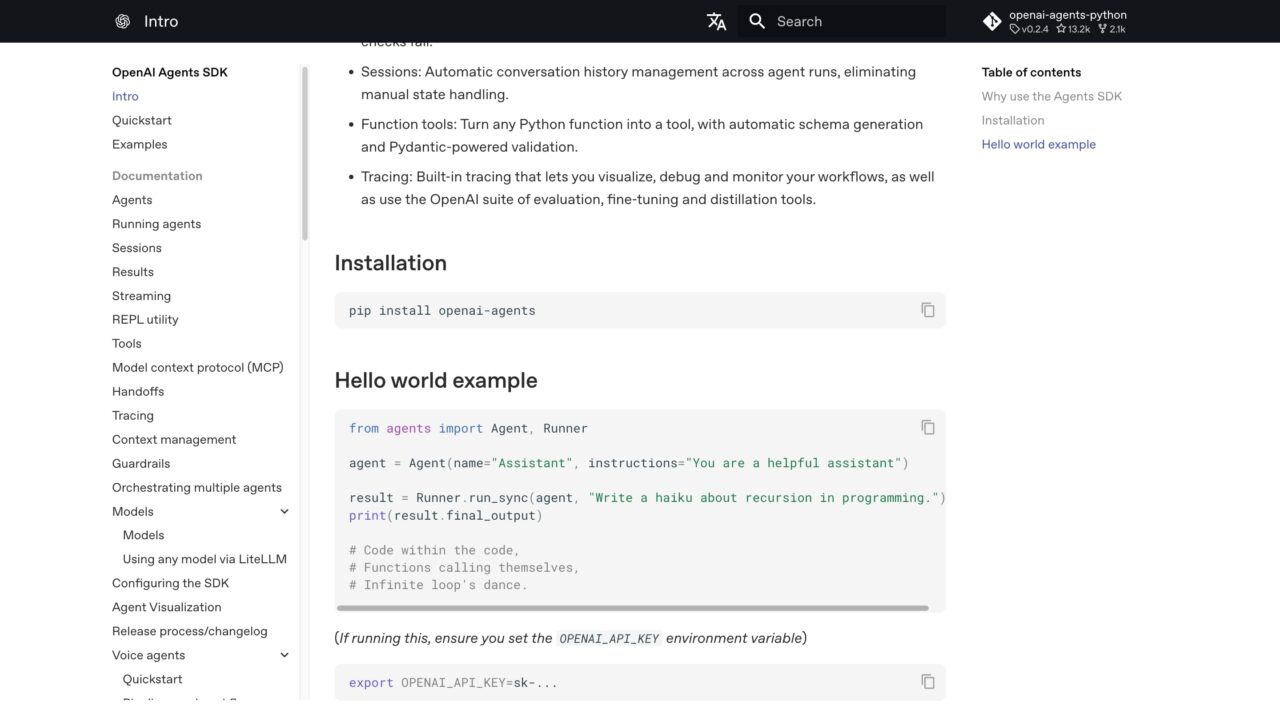Viewport: 1280px width, 722px height.
Task: Copy the Hello world example code
Action: [x=927, y=426]
